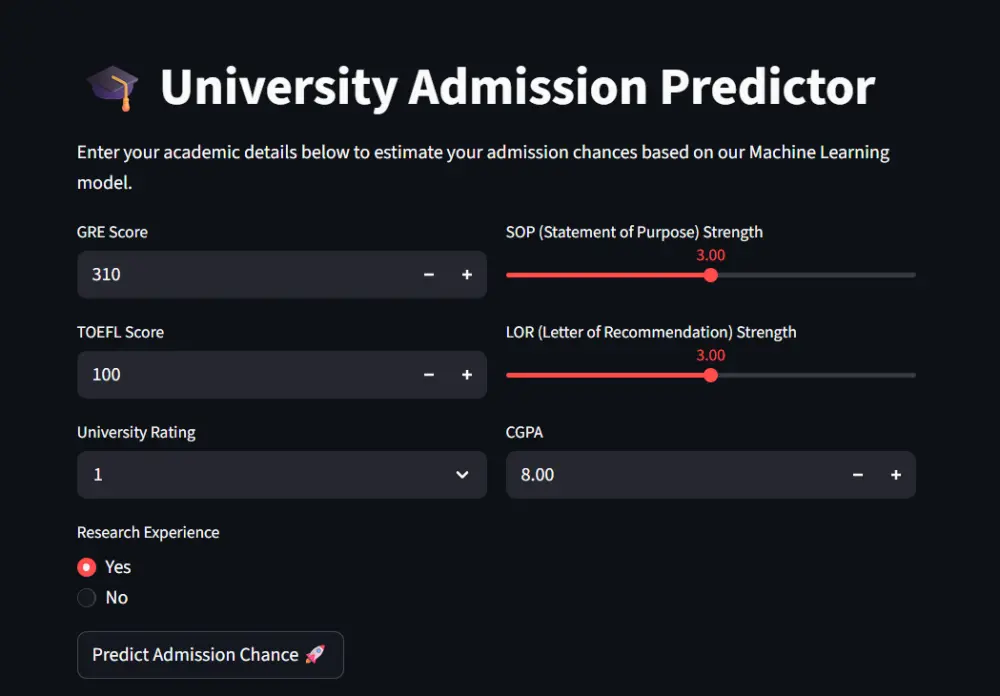The height and width of the screenshot is (696, 1000).
Task: Click the graduation cap emoji in title
Action: (111, 88)
